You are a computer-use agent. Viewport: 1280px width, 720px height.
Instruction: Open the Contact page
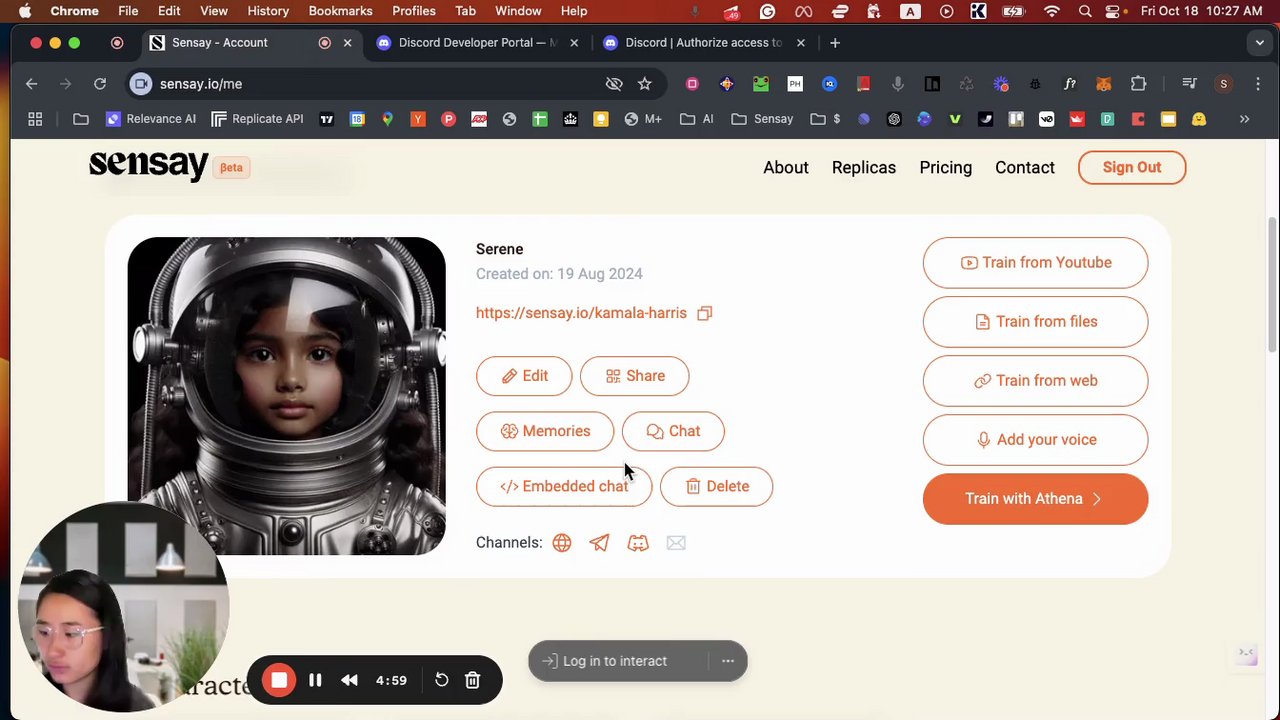1025,168
